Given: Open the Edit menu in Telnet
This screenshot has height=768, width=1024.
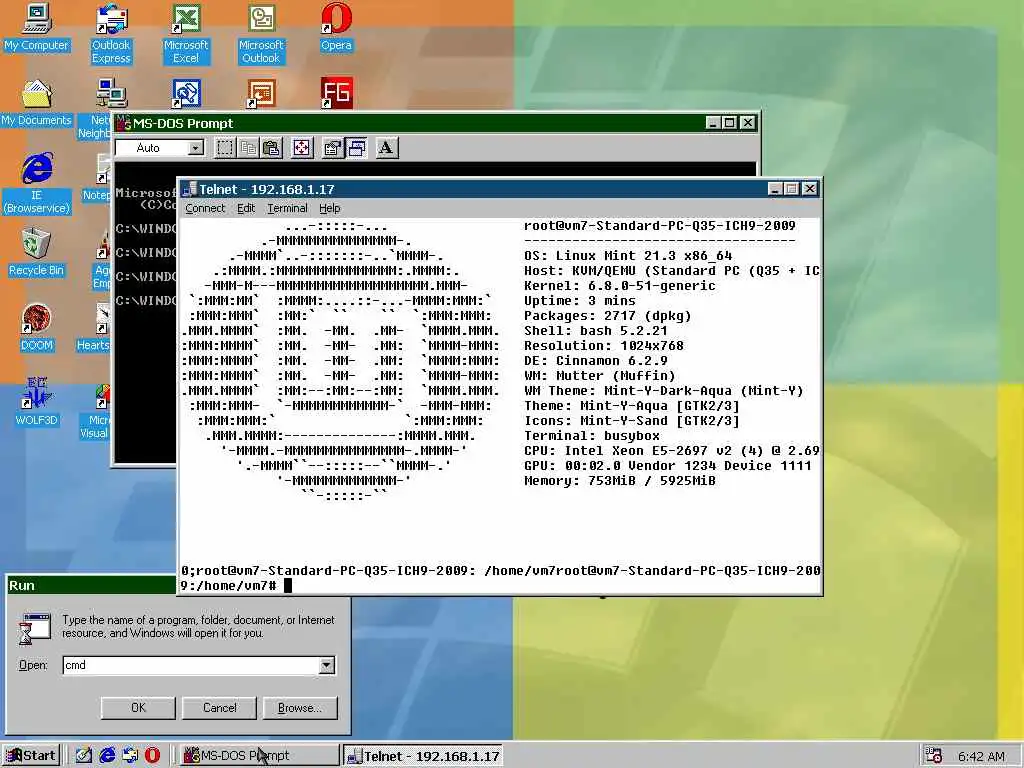Looking at the screenshot, I should point(246,208).
